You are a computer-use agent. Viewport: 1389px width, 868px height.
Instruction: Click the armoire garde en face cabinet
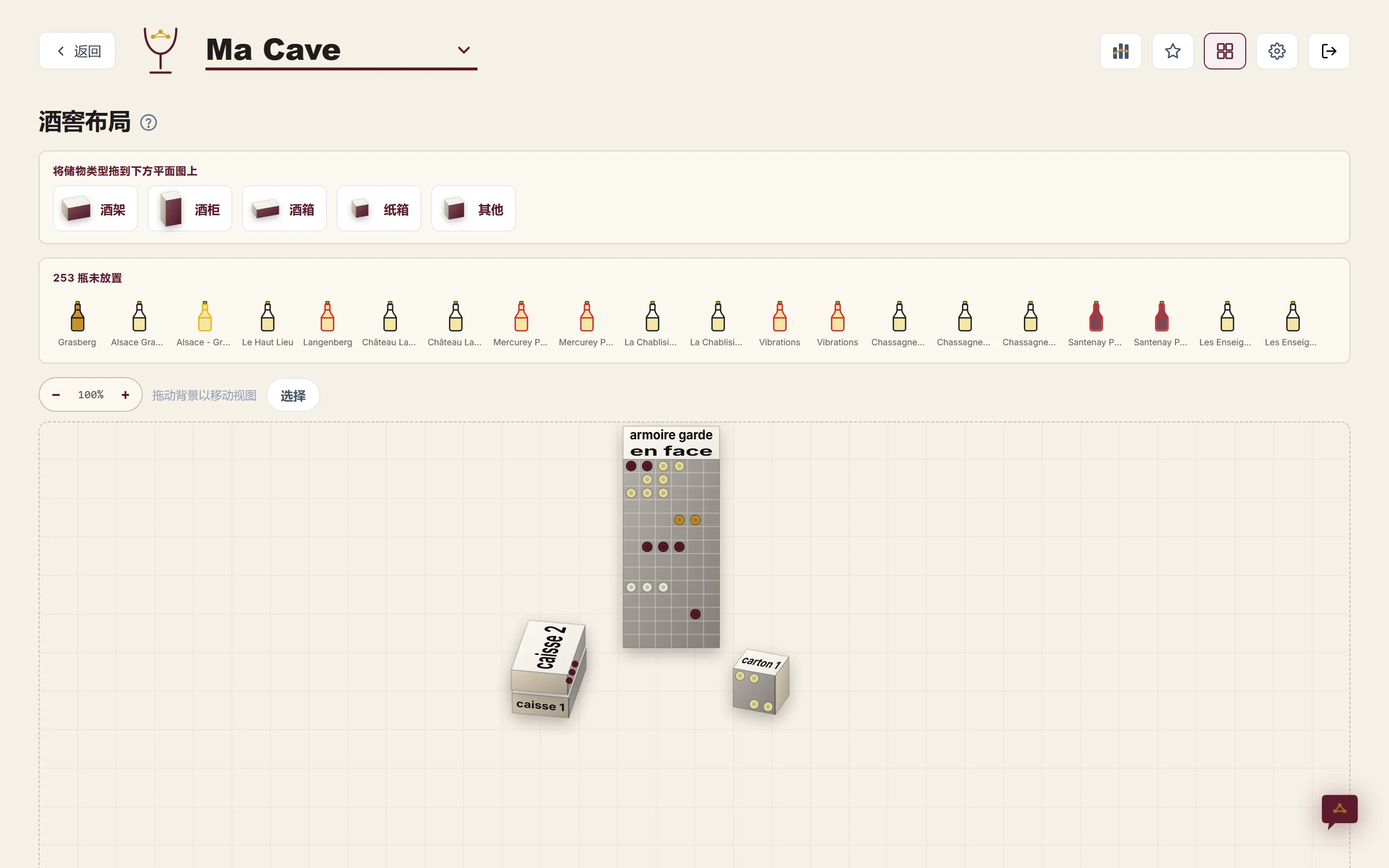pos(671,537)
